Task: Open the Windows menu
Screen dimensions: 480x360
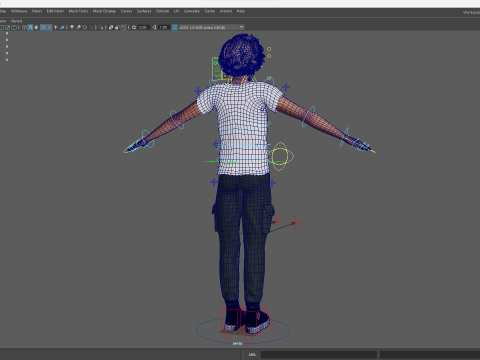Action: [19, 11]
